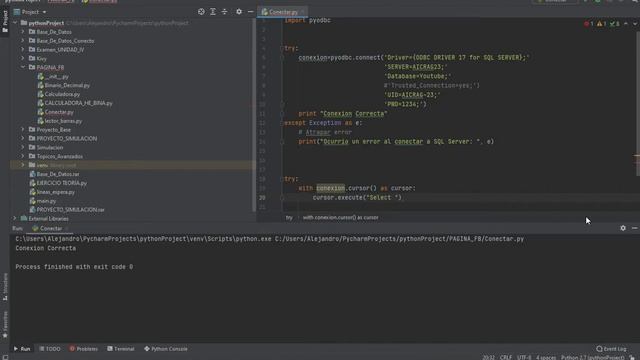Click the Python 2.7 interpreter widget
This screenshot has height=360, width=640.
point(592,357)
